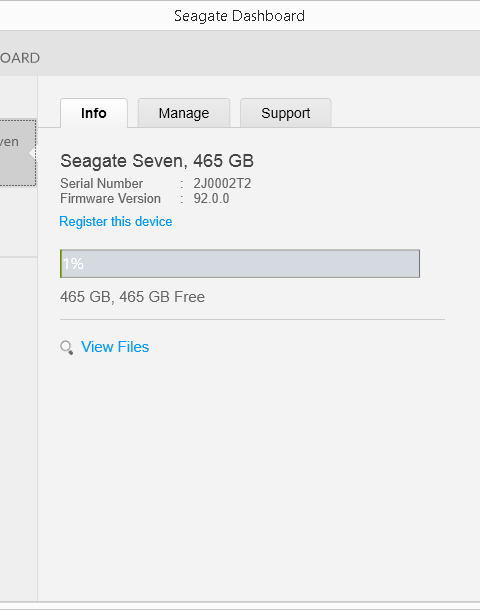The width and height of the screenshot is (480, 610).
Task: Click the Register this device link
Action: [x=116, y=221]
